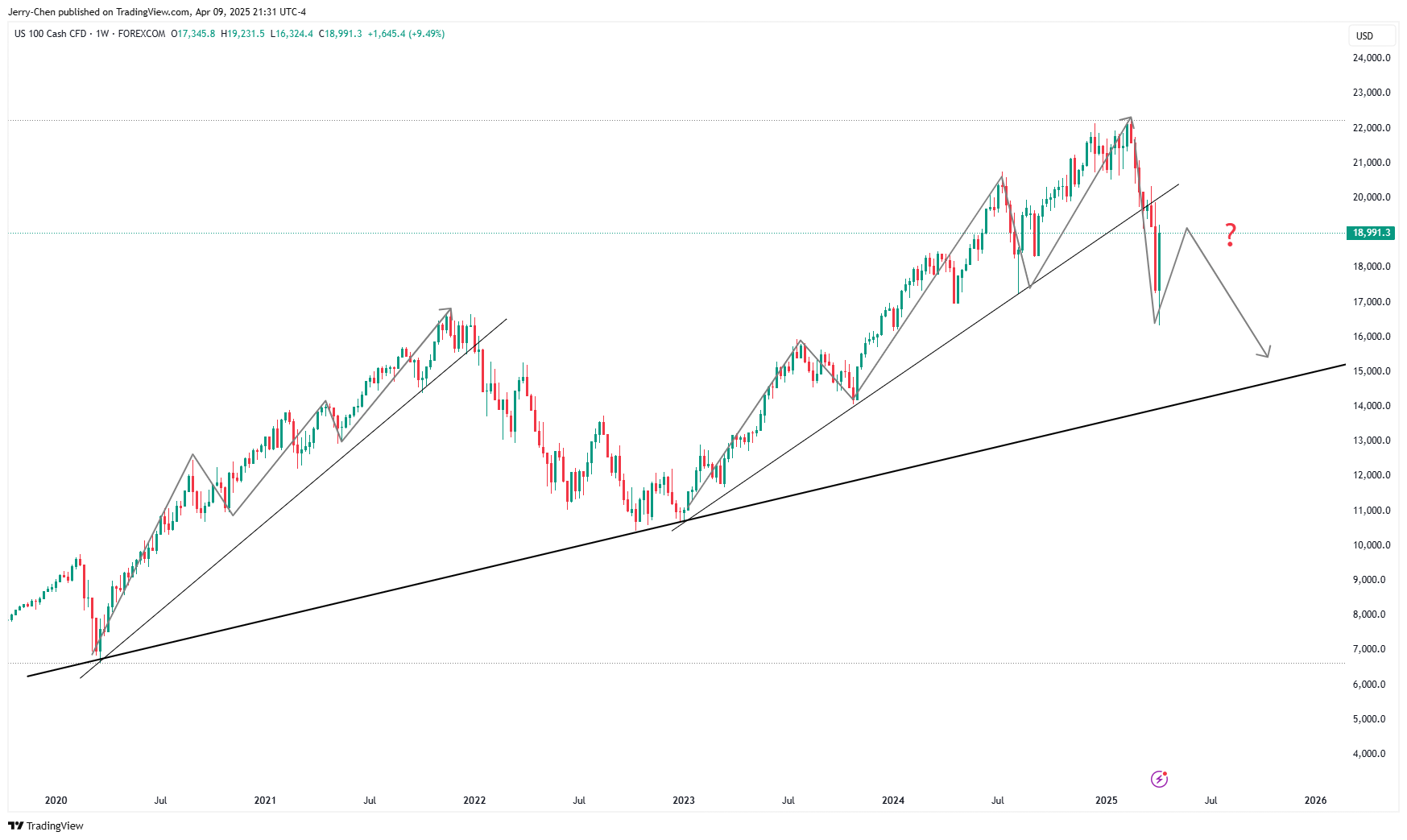The image size is (1407, 840).
Task: Click the 2026 label on time axis
Action: pos(1315,801)
